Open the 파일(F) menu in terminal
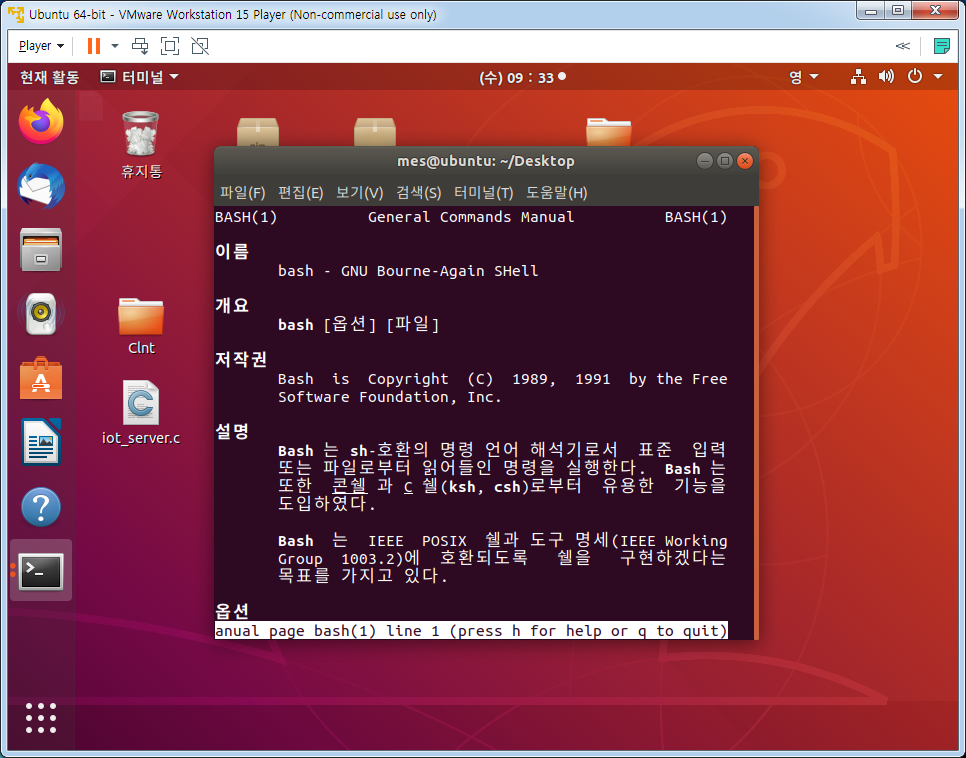This screenshot has height=758, width=966. tap(242, 193)
